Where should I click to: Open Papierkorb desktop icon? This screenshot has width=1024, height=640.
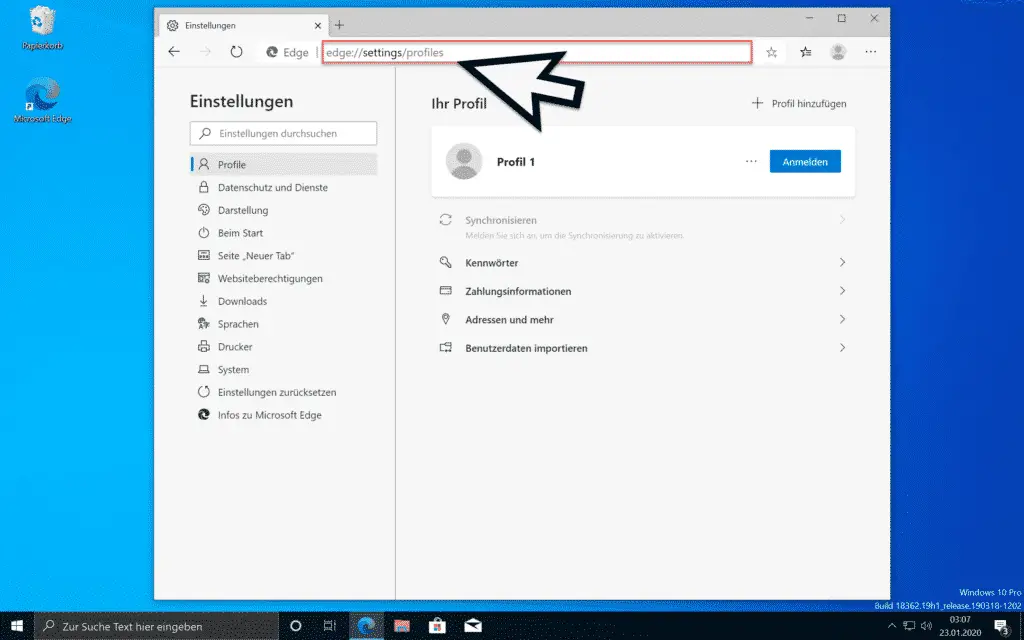pos(42,28)
